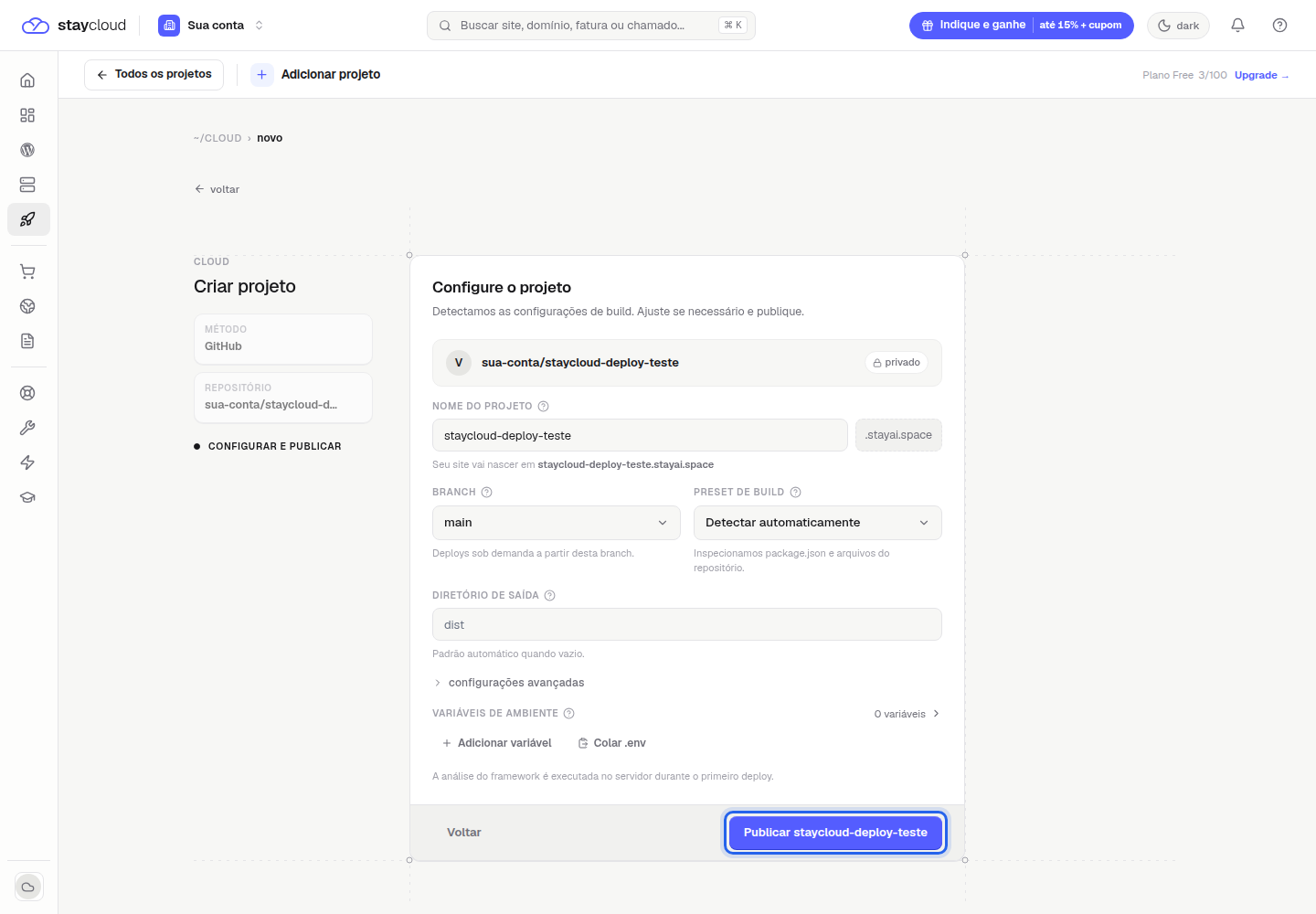Follow the Upgrade link
The height and width of the screenshot is (914, 1316).
[1261, 75]
